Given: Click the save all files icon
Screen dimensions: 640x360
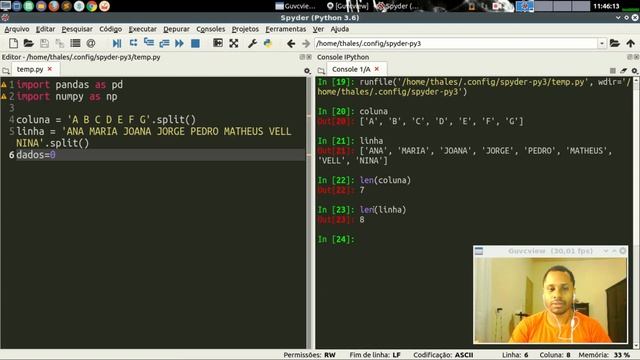Looking at the screenshot, I should [x=60, y=43].
